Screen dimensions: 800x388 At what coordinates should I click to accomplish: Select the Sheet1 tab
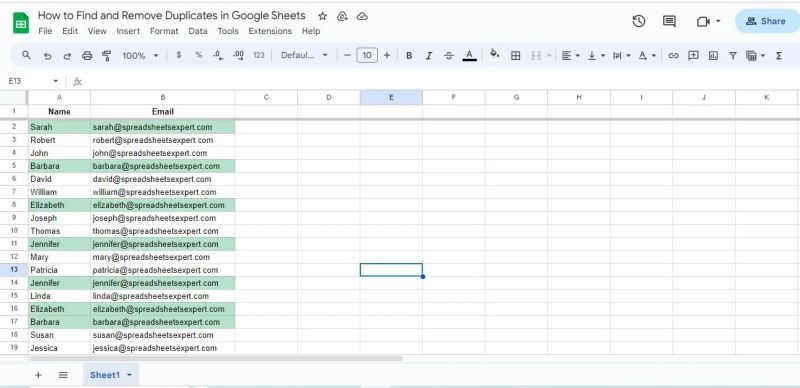(x=105, y=375)
